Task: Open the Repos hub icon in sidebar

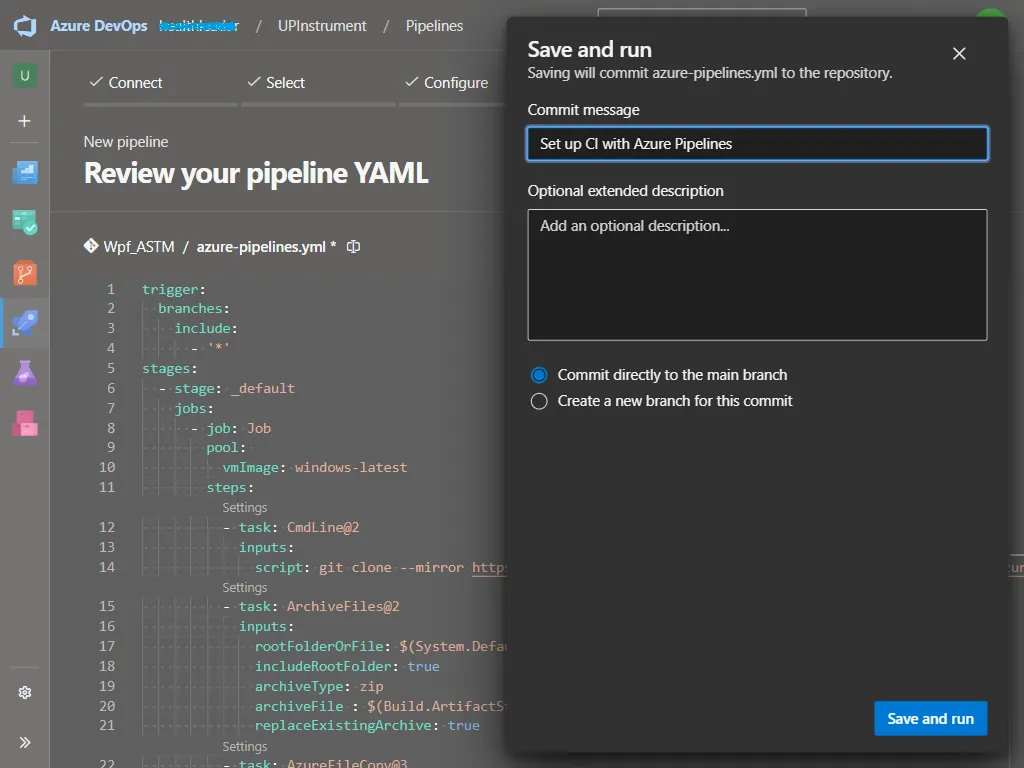Action: click(x=25, y=273)
